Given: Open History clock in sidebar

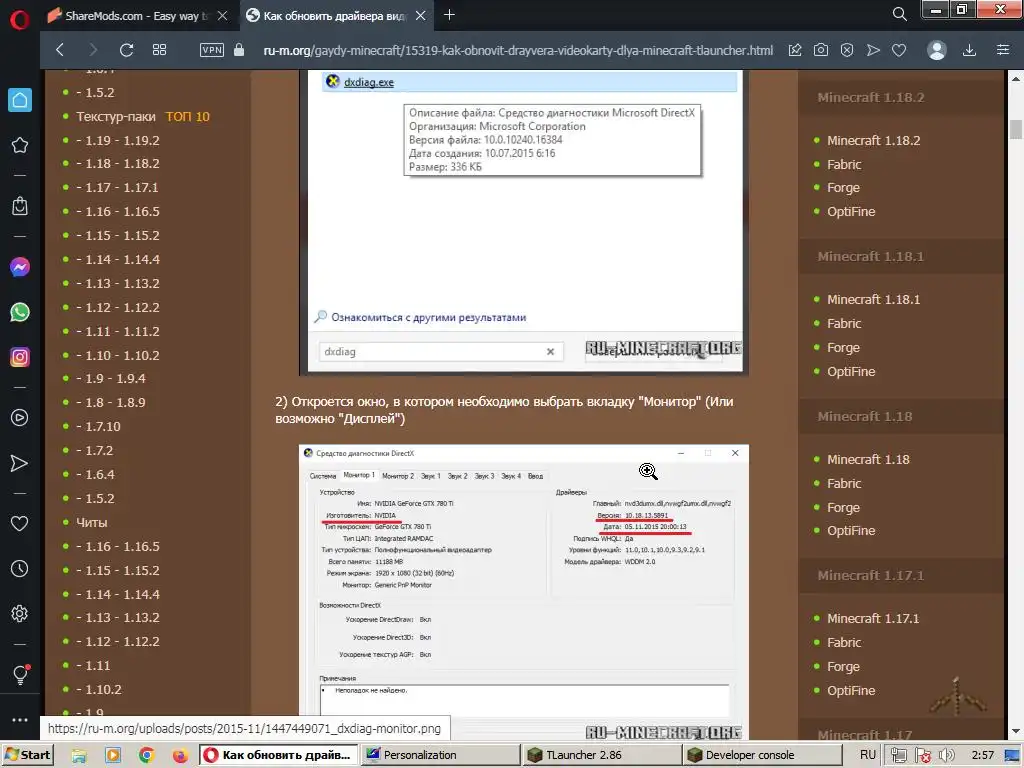Looking at the screenshot, I should click(20, 569).
